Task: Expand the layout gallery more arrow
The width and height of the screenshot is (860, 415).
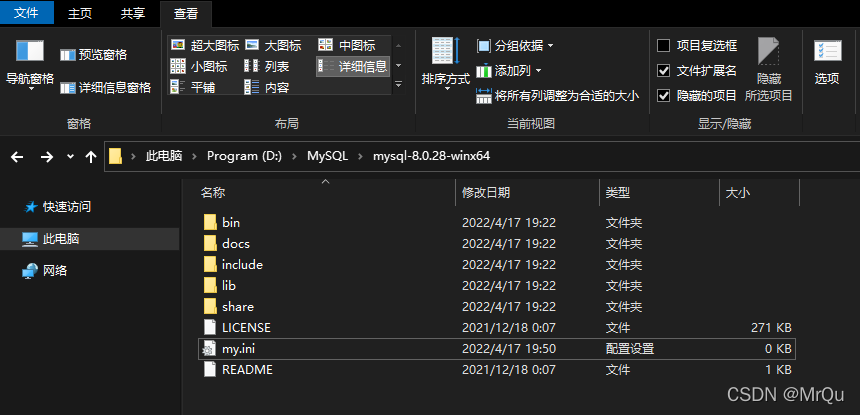Action: tap(398, 84)
